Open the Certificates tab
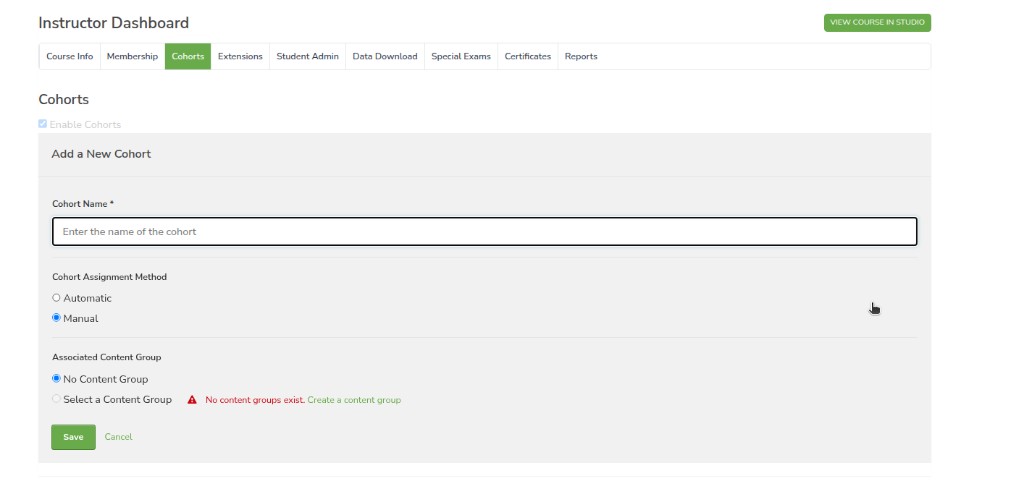1024x502 pixels. tap(528, 56)
